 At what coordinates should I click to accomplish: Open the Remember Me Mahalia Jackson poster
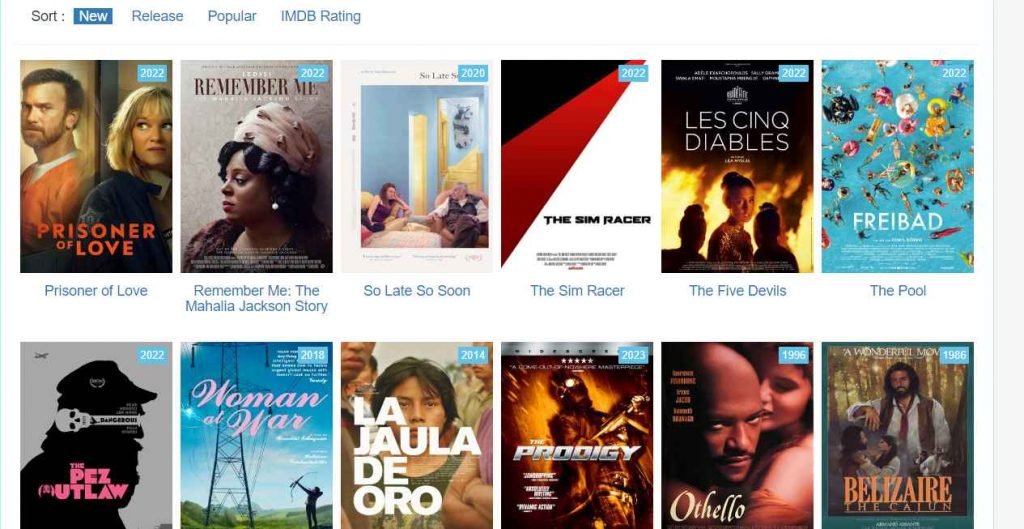point(257,167)
